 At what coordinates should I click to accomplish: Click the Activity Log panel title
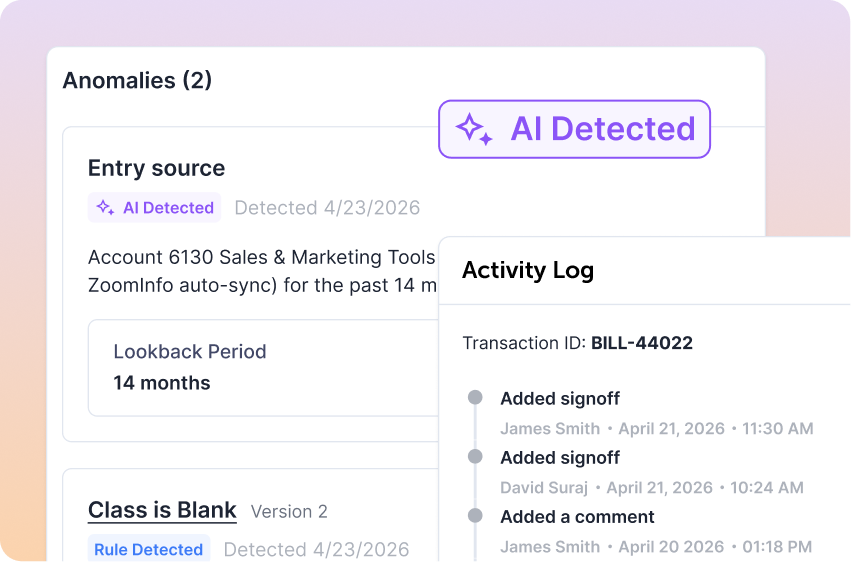pyautogui.click(x=528, y=270)
